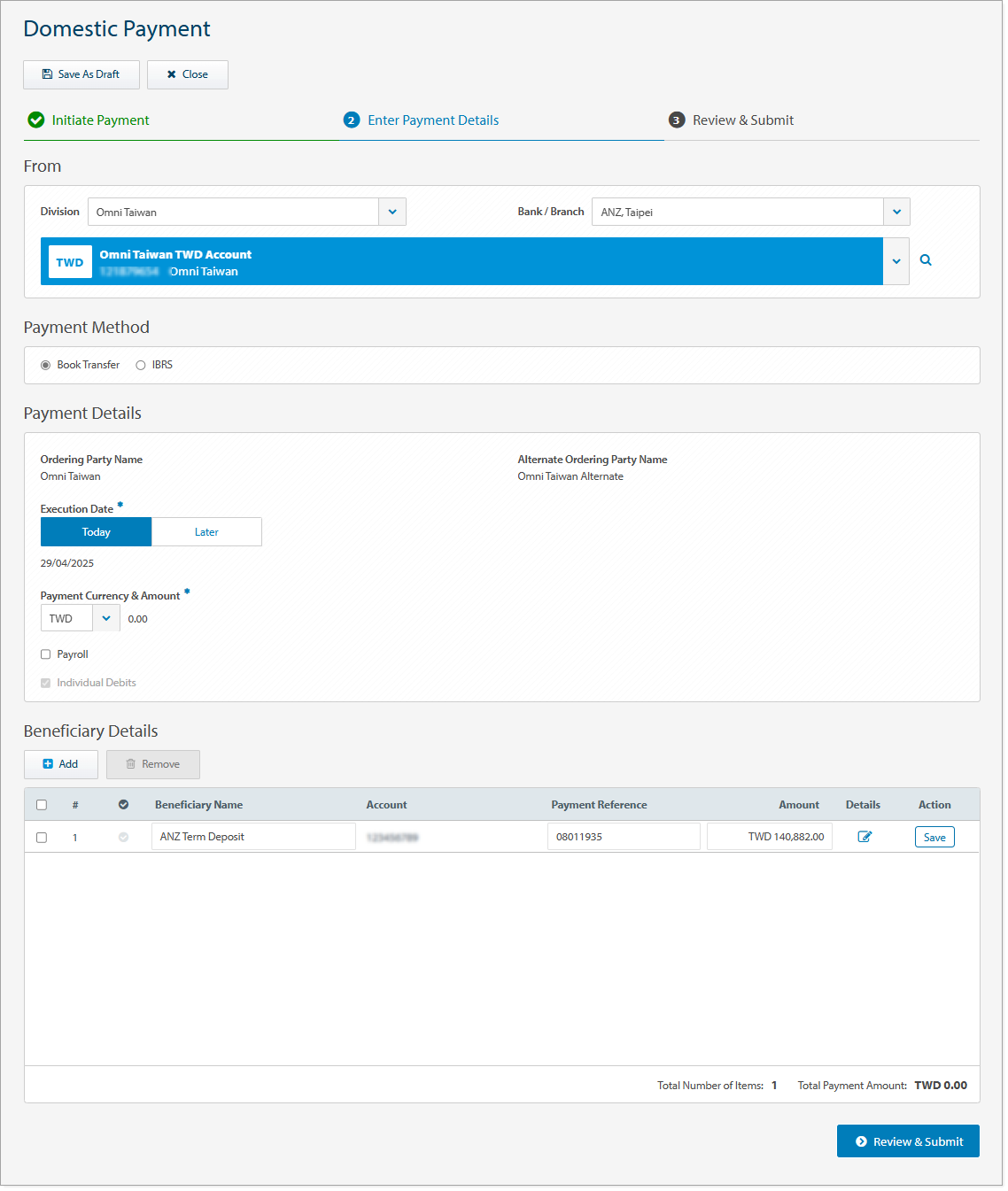Select the Book Transfer payment method
1008x1191 pixels.
[45, 365]
